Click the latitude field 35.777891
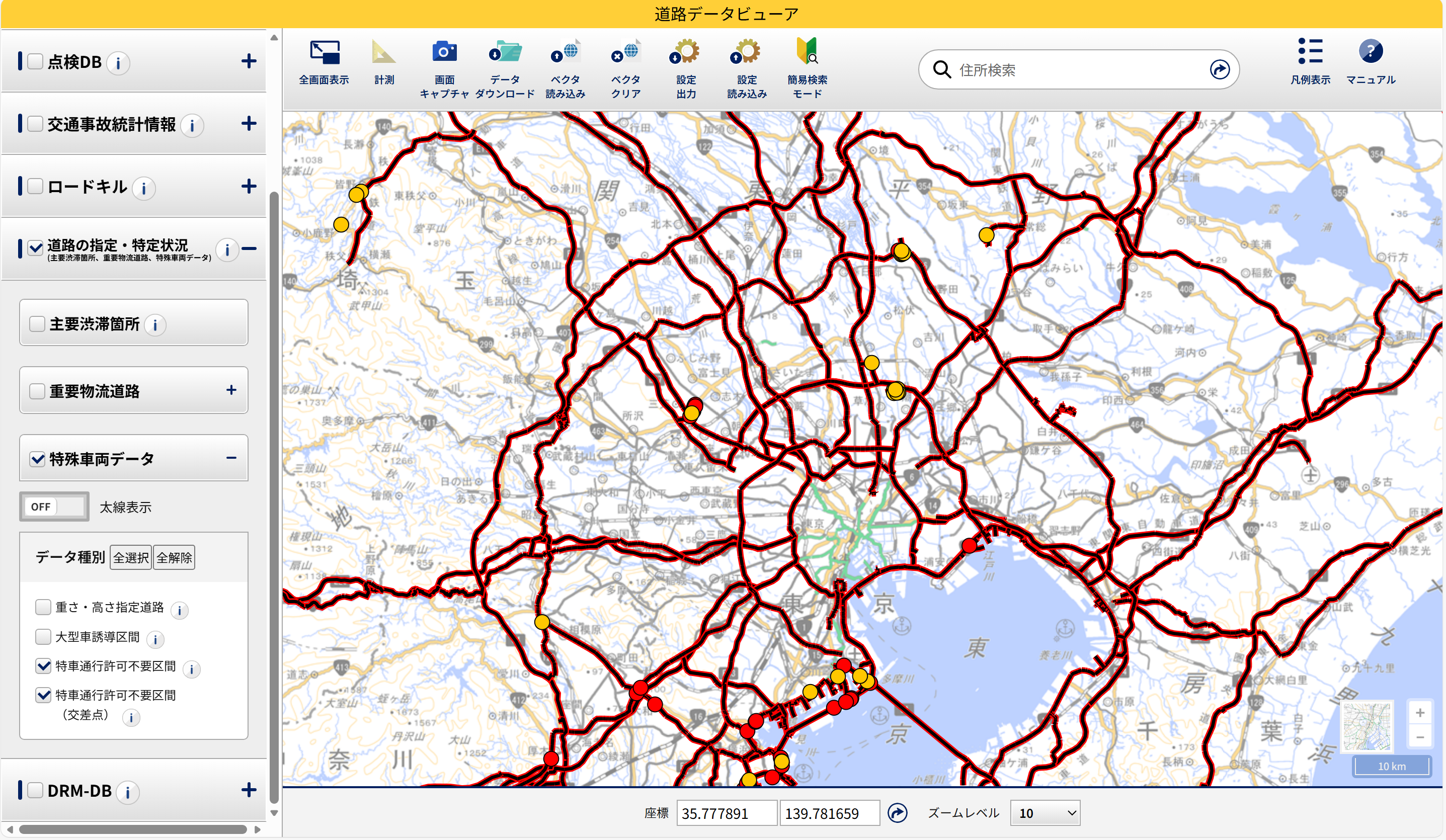 click(727, 813)
